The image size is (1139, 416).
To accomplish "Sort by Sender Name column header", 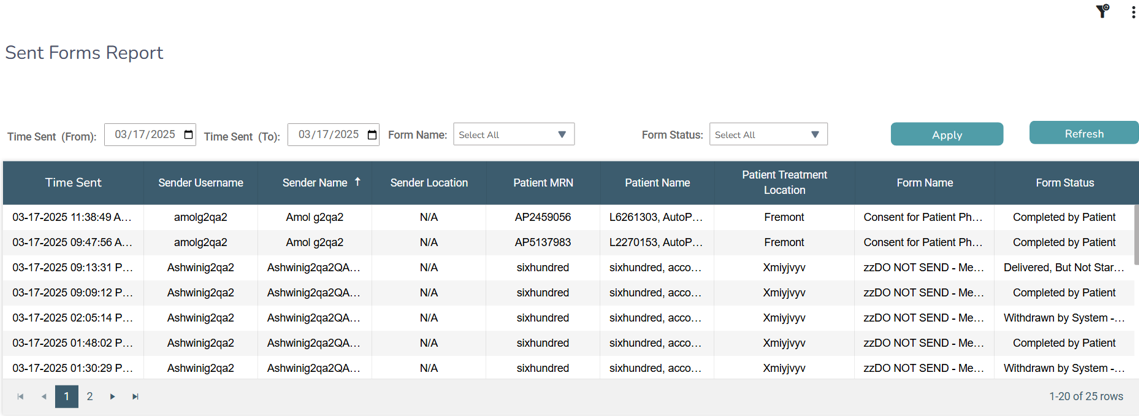I will [315, 183].
